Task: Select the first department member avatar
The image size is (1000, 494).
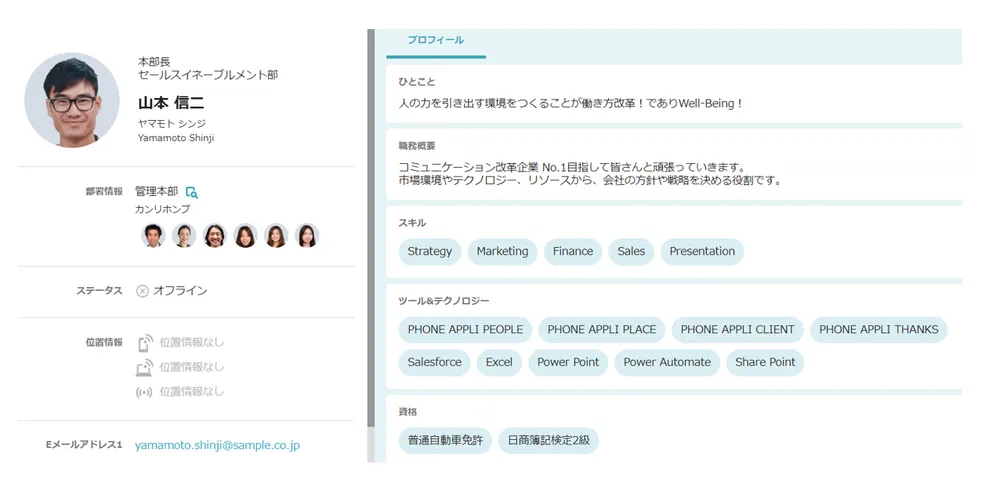Action: (153, 236)
